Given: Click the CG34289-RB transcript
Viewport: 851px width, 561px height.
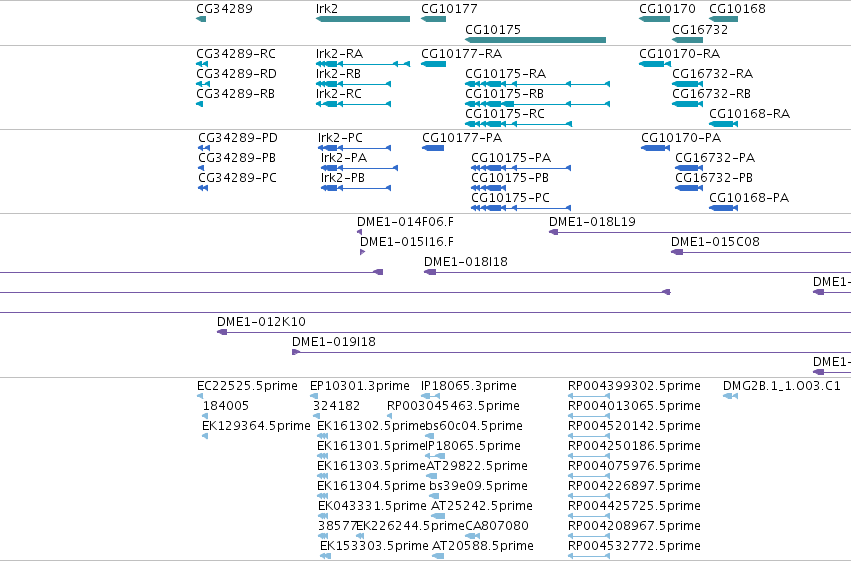Looking at the screenshot, I should click(x=236, y=94).
